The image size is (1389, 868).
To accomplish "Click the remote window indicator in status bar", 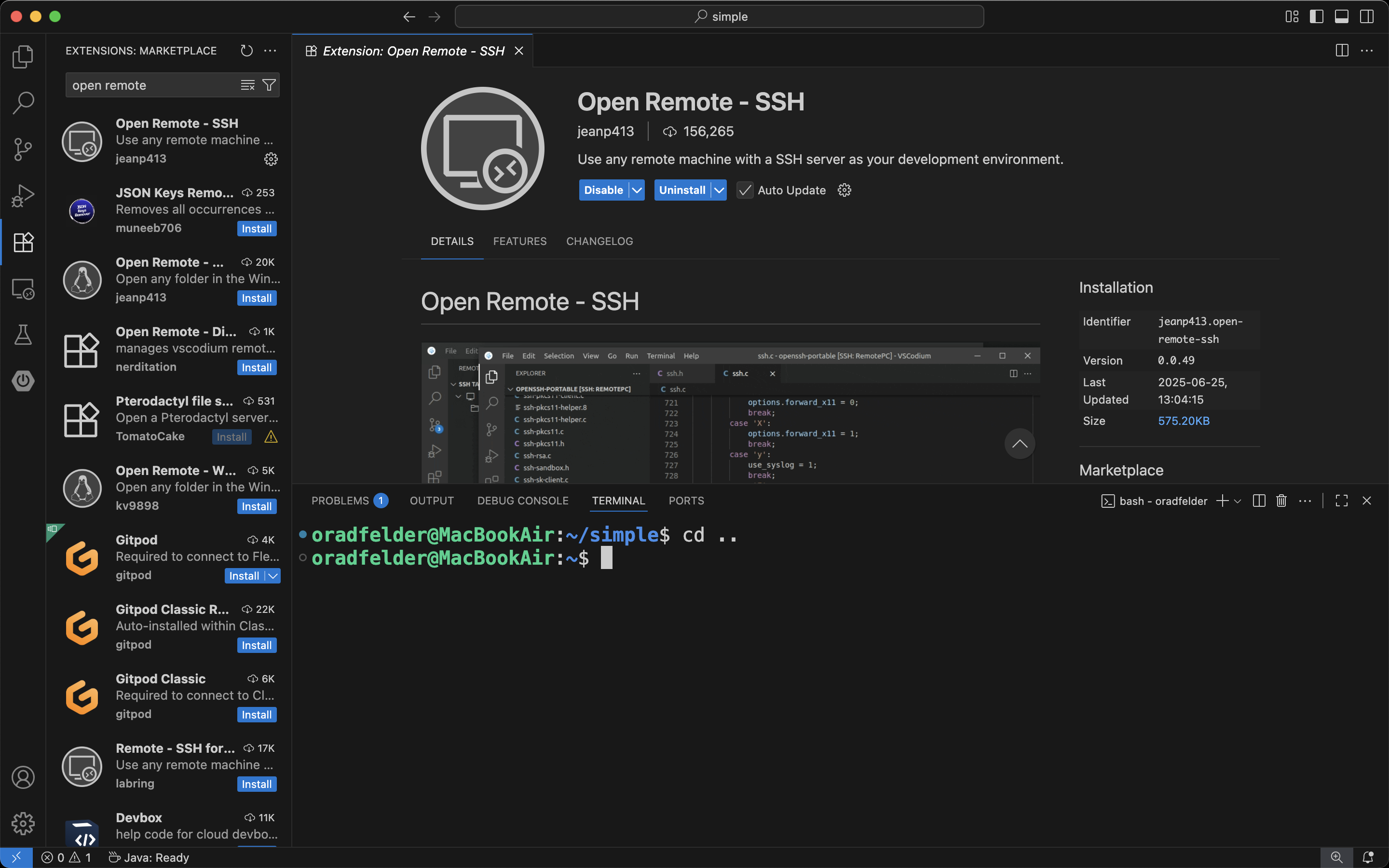I will pos(16,857).
